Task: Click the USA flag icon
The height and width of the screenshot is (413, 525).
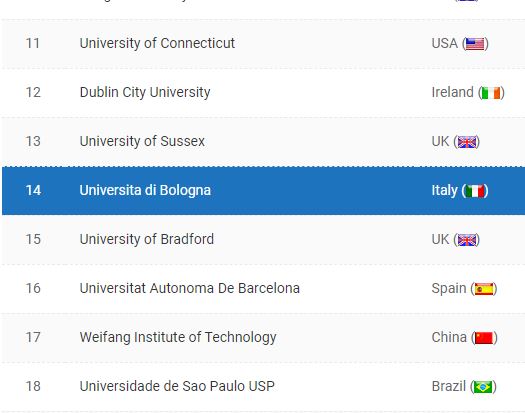Action: click(x=475, y=44)
